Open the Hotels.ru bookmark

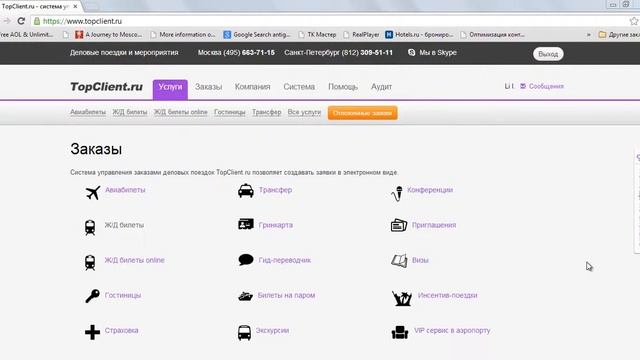419,35
